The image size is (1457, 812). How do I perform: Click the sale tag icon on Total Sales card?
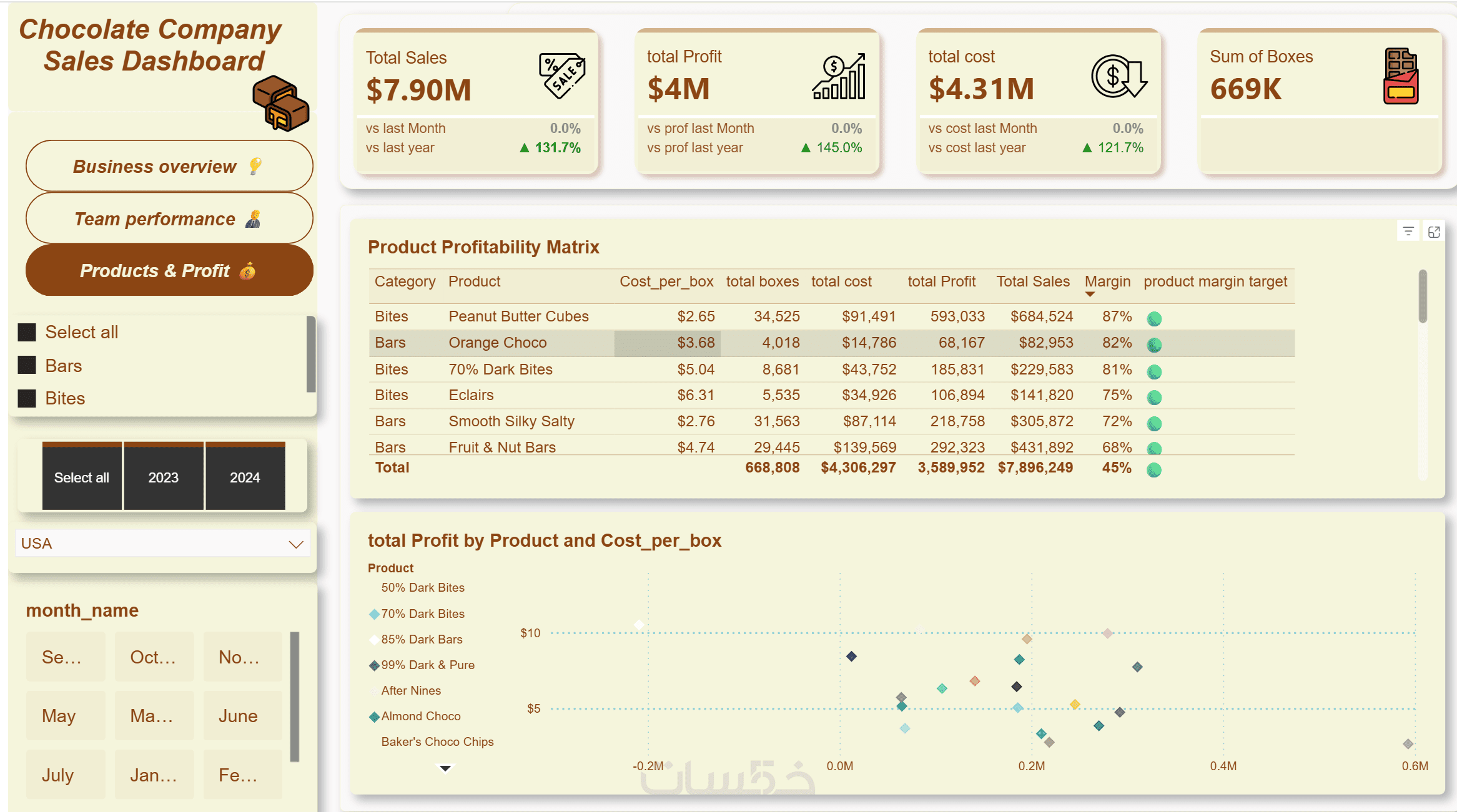pos(561,76)
